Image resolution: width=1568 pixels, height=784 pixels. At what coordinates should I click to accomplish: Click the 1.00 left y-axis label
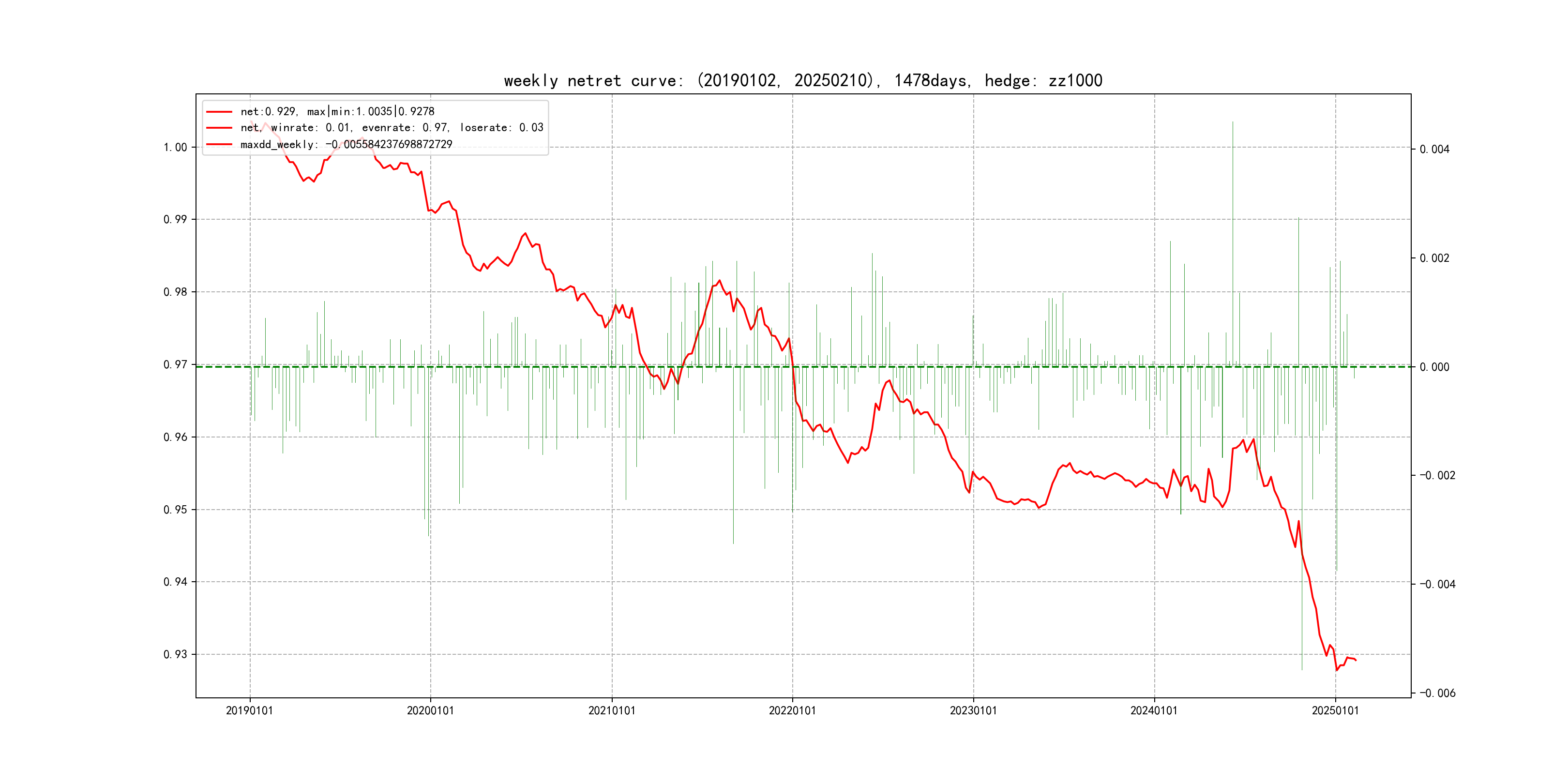pos(175,147)
